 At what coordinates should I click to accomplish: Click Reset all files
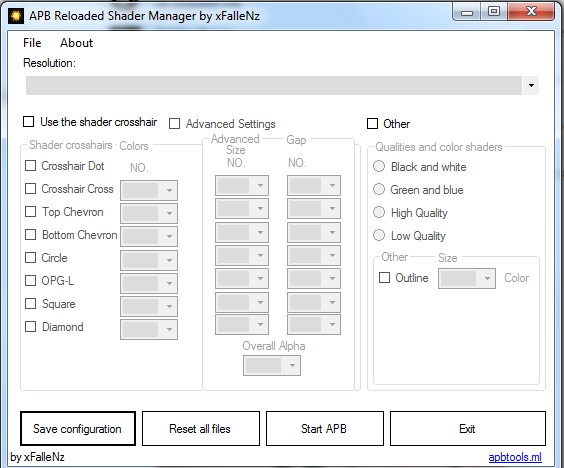click(x=201, y=428)
